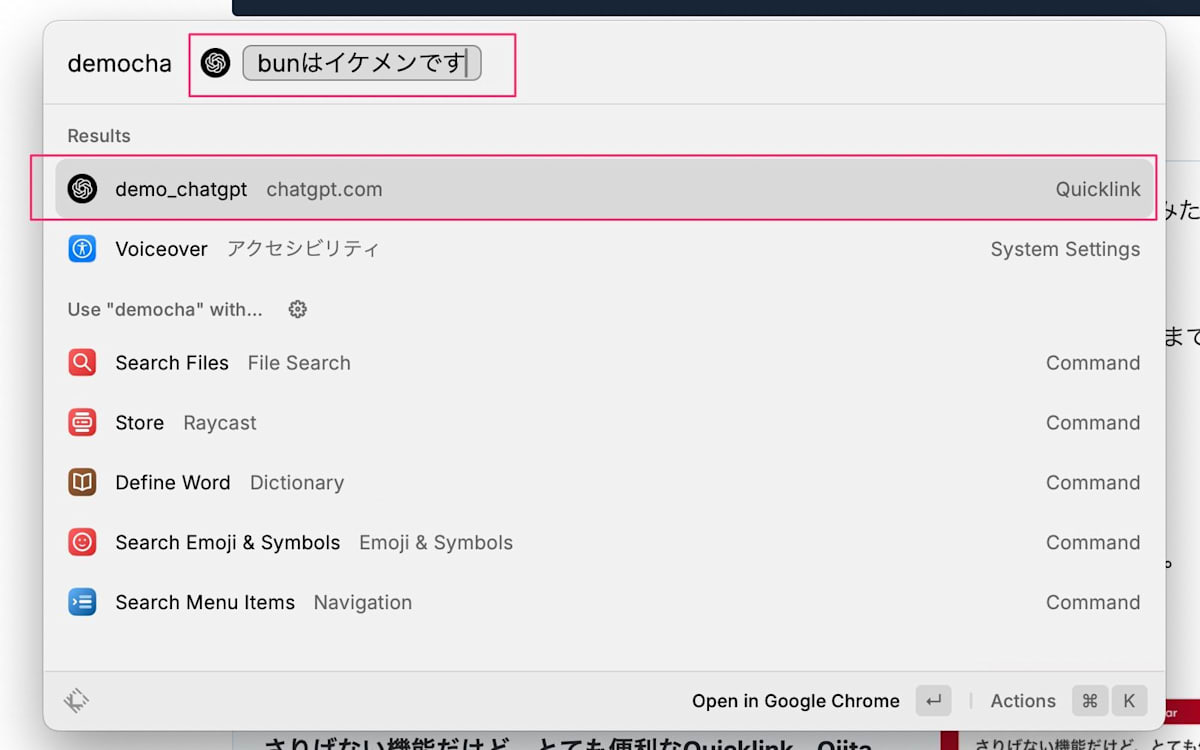Click the ChatGPT icon beside the argument field

pyautogui.click(x=215, y=63)
